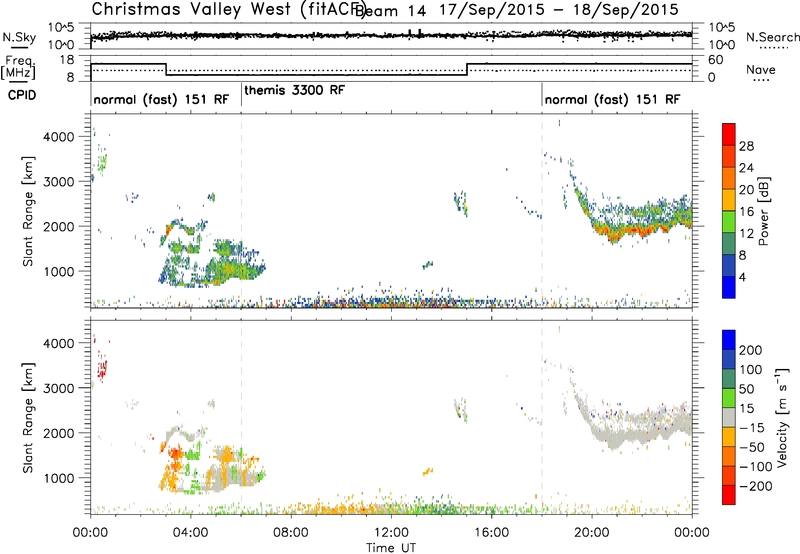Image resolution: width=800 pixels, height=554 pixels.
Task: Click the strong orange echo band near 21:00 in power panel
Action: click(630, 230)
